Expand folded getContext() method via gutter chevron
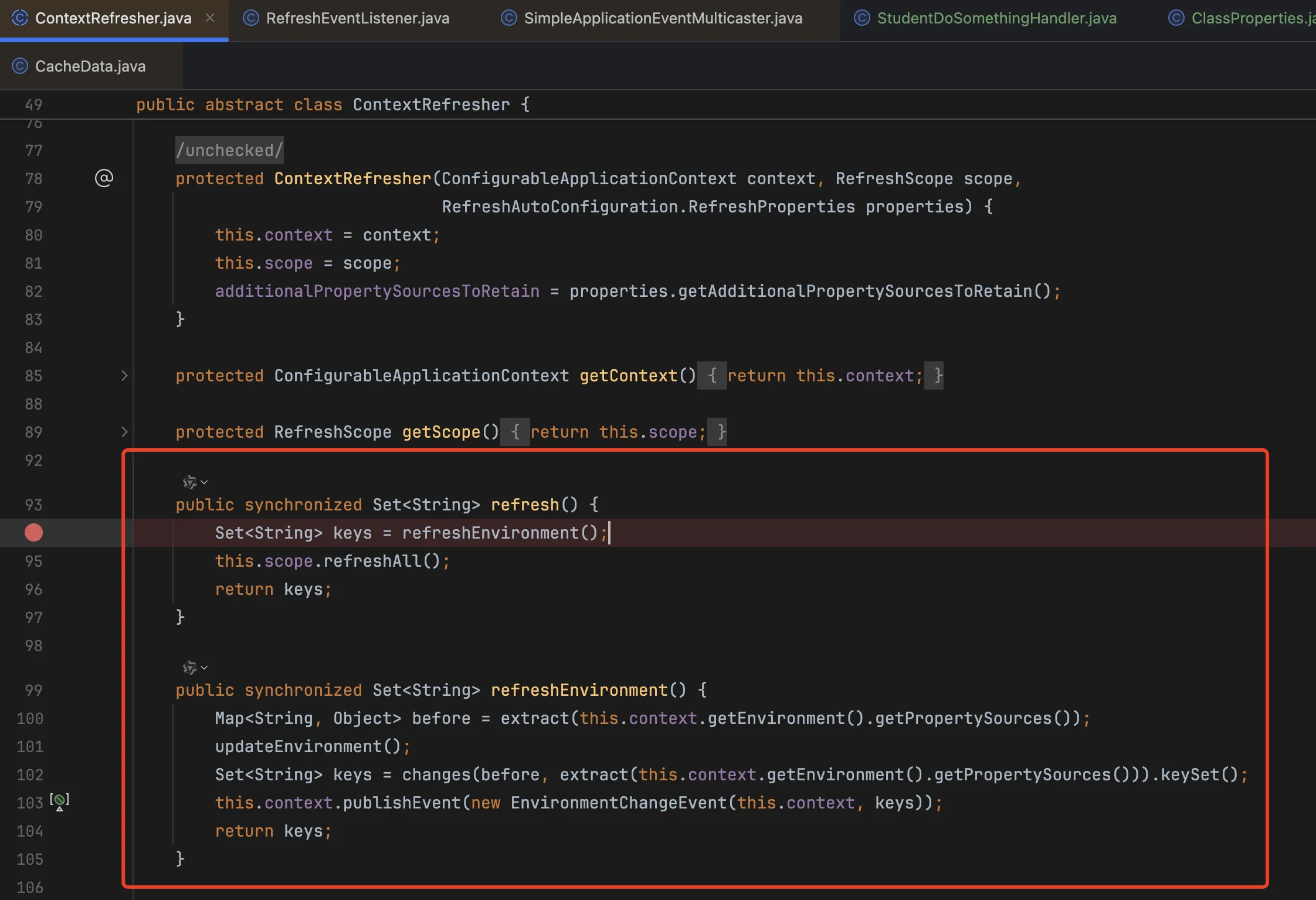Viewport: 1316px width, 900px height. (124, 375)
